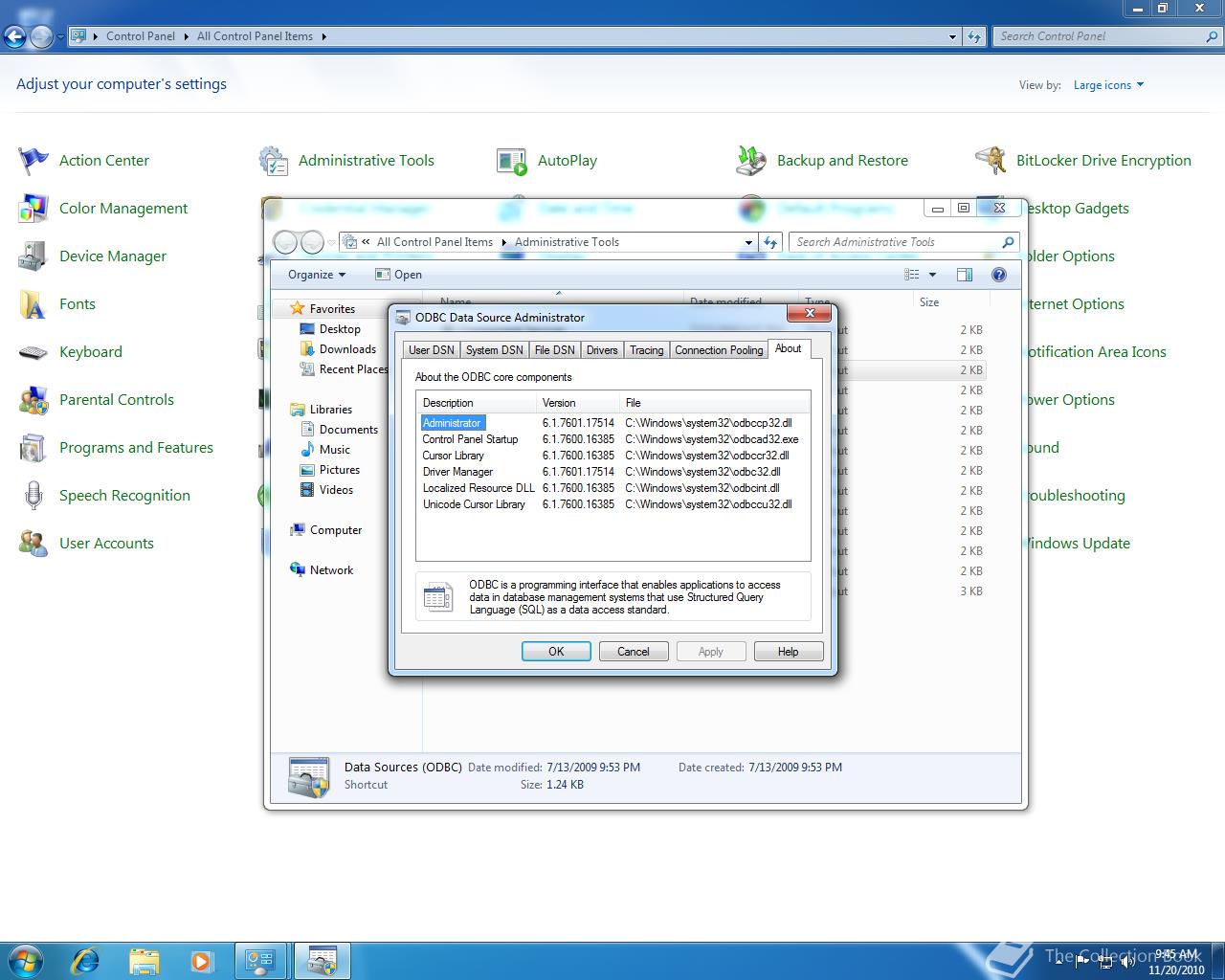Click the Version column header
This screenshot has height=980, width=1225.
click(577, 403)
